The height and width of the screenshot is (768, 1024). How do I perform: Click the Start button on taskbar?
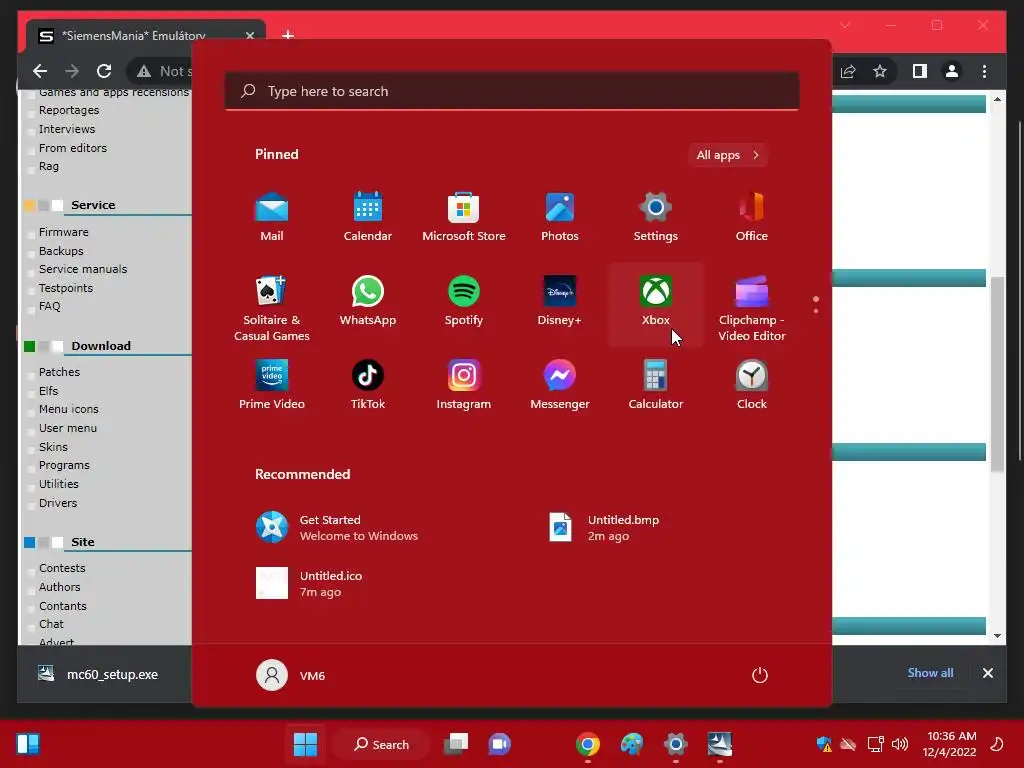tap(305, 743)
